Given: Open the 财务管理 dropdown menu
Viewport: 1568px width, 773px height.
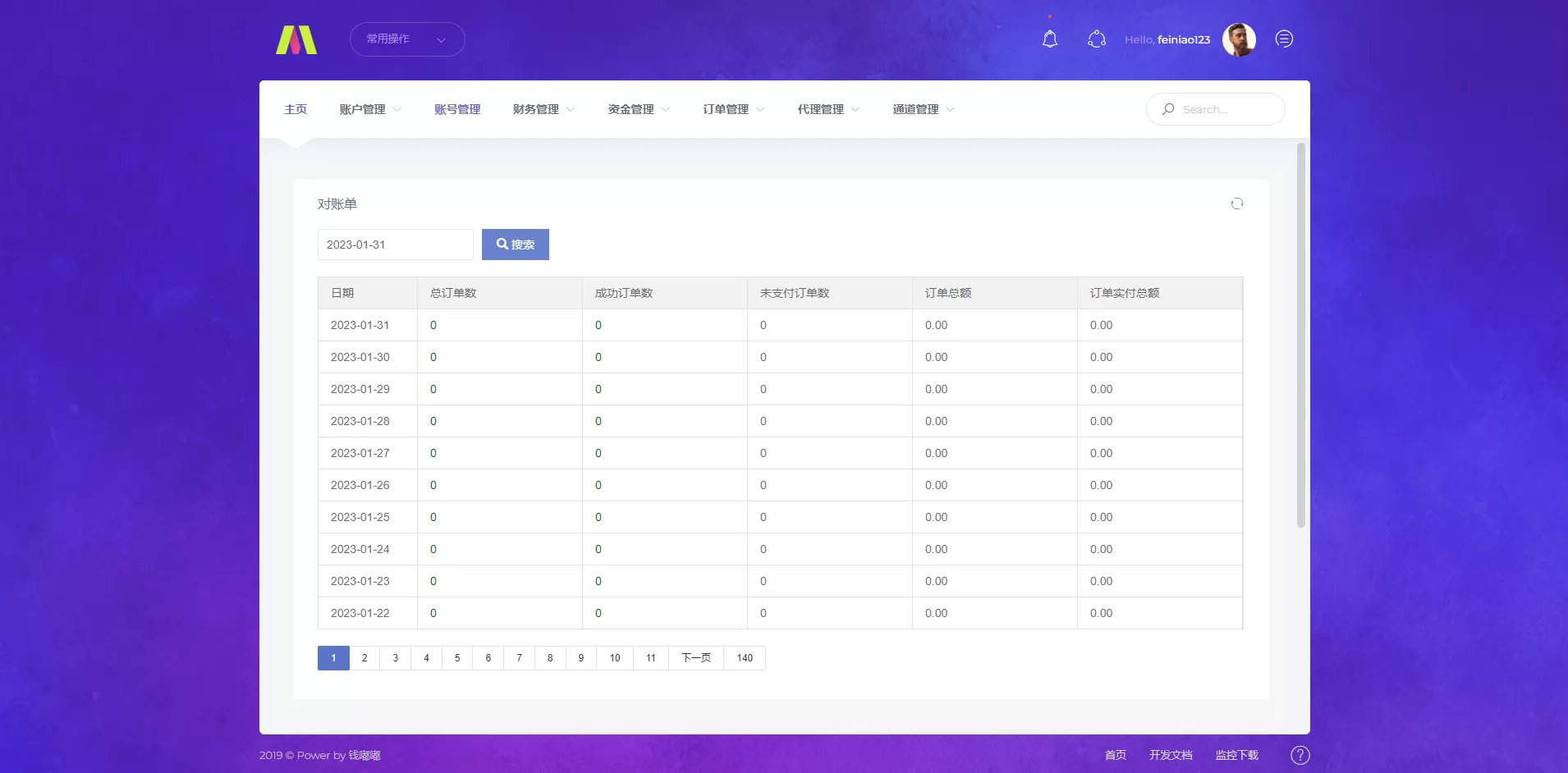Looking at the screenshot, I should click(543, 109).
